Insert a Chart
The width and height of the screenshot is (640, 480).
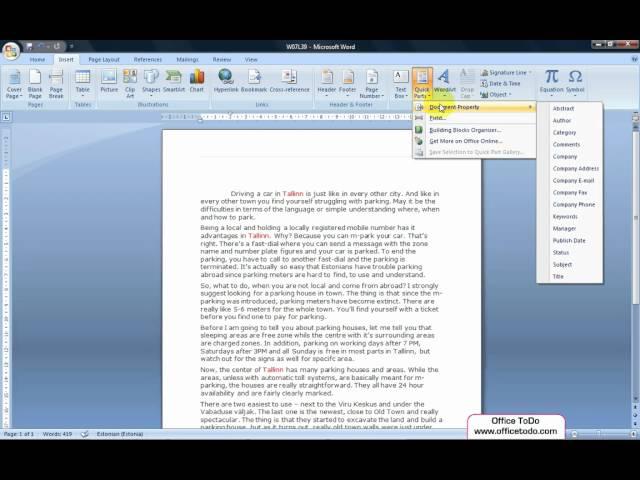coord(197,82)
